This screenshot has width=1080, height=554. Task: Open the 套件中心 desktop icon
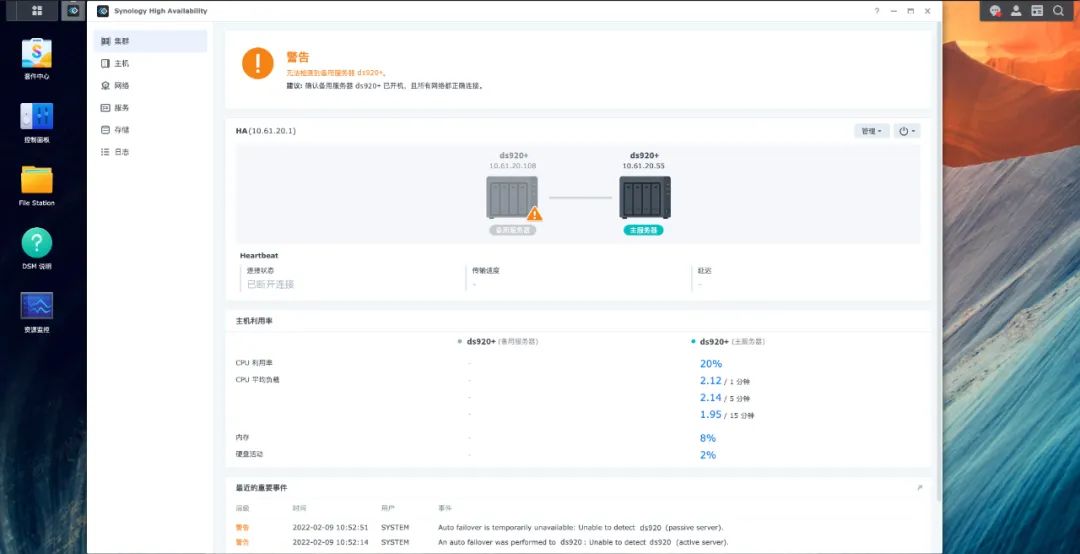click(37, 59)
